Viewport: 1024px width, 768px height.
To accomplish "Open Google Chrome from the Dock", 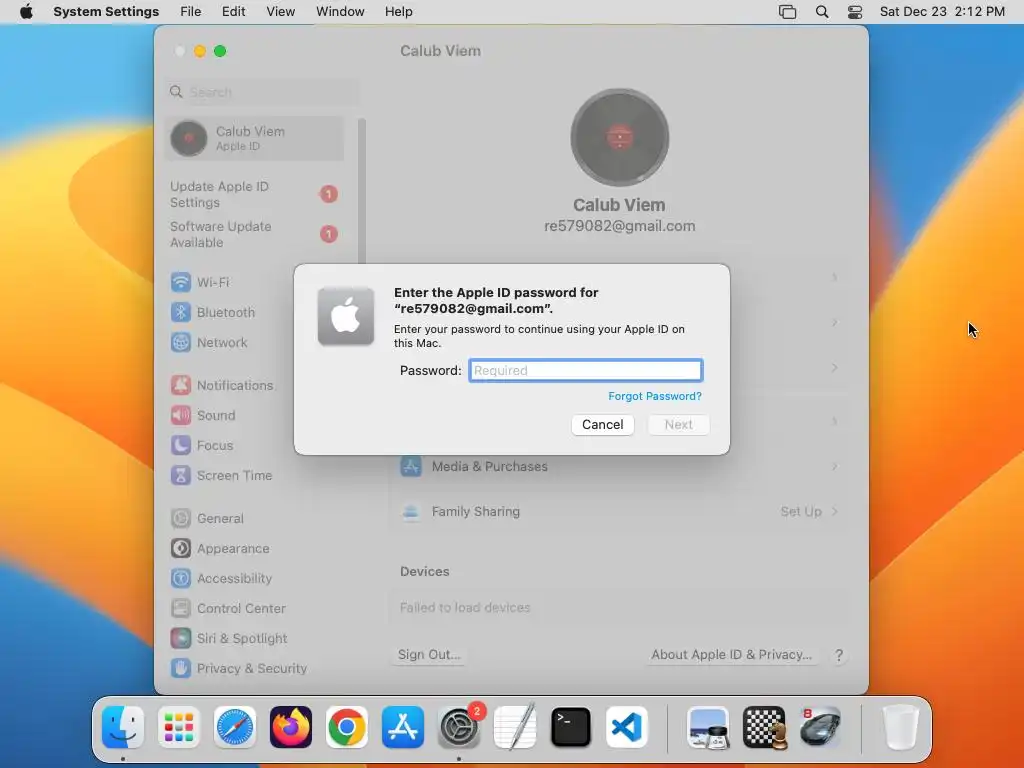I will click(x=347, y=727).
